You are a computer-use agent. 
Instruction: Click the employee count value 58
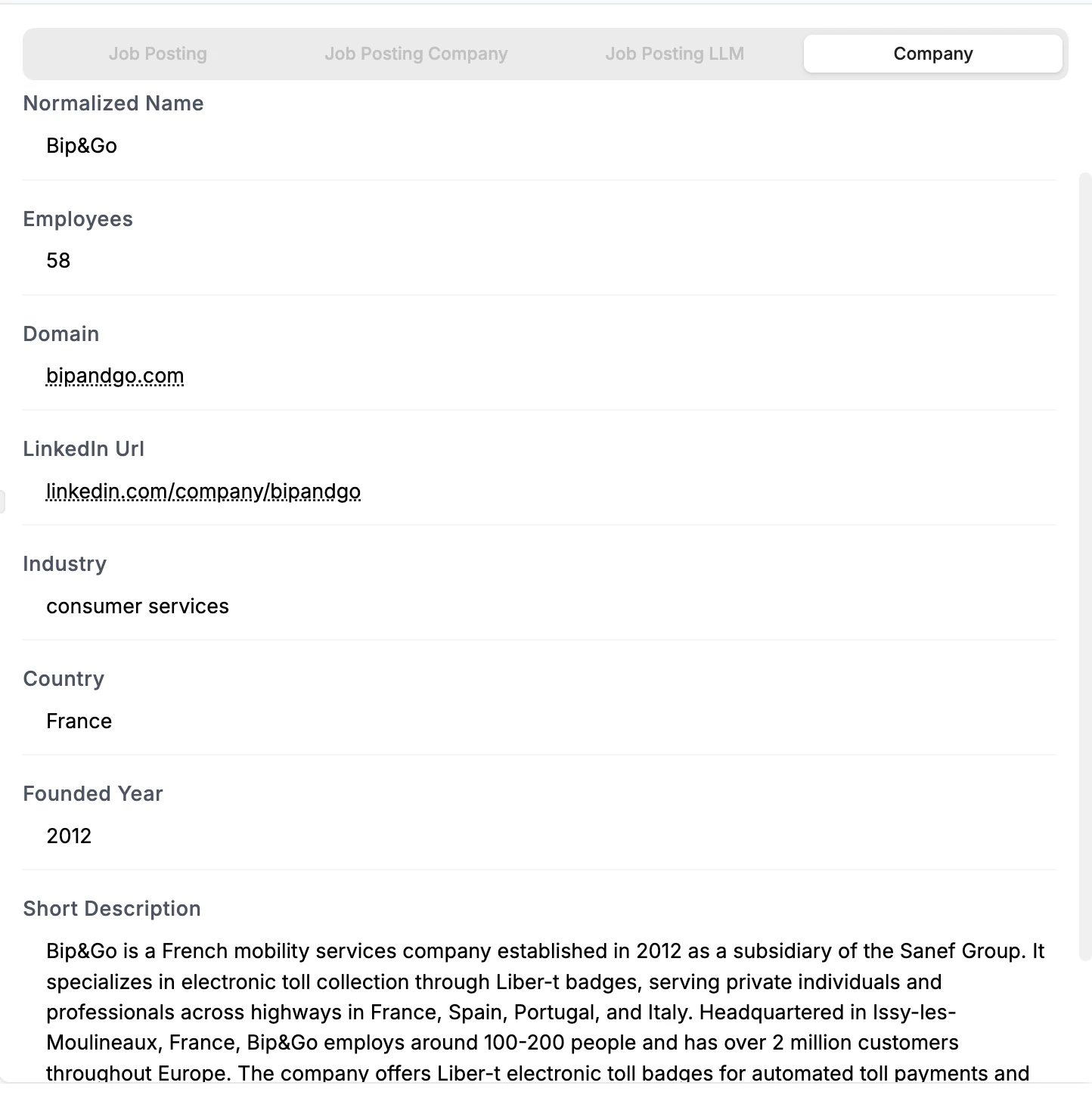coord(58,261)
